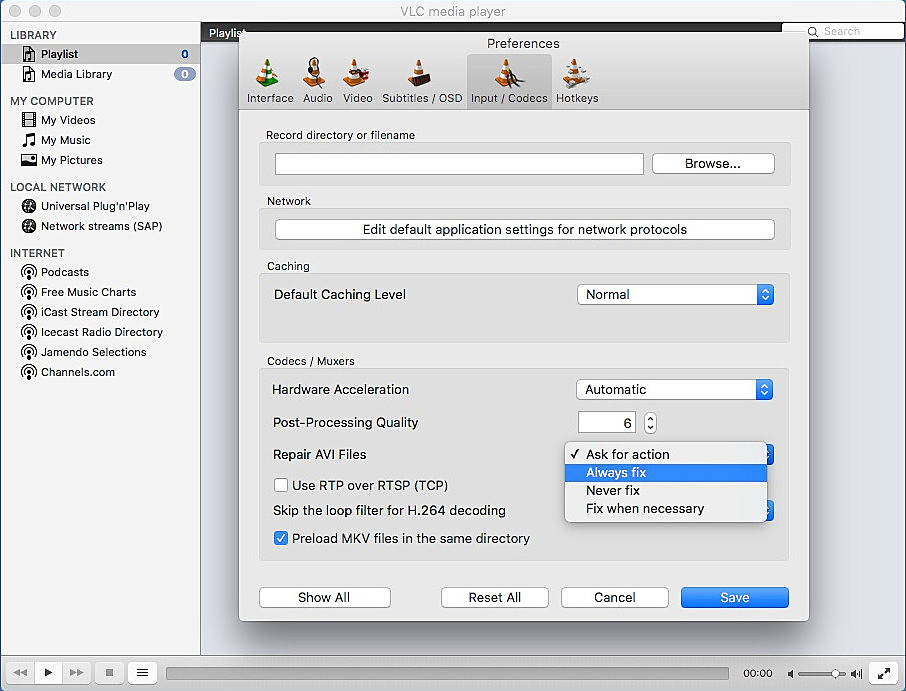Enable Use RTP over RTSP (TCP)
Viewport: 906px width, 691px height.
[281, 485]
